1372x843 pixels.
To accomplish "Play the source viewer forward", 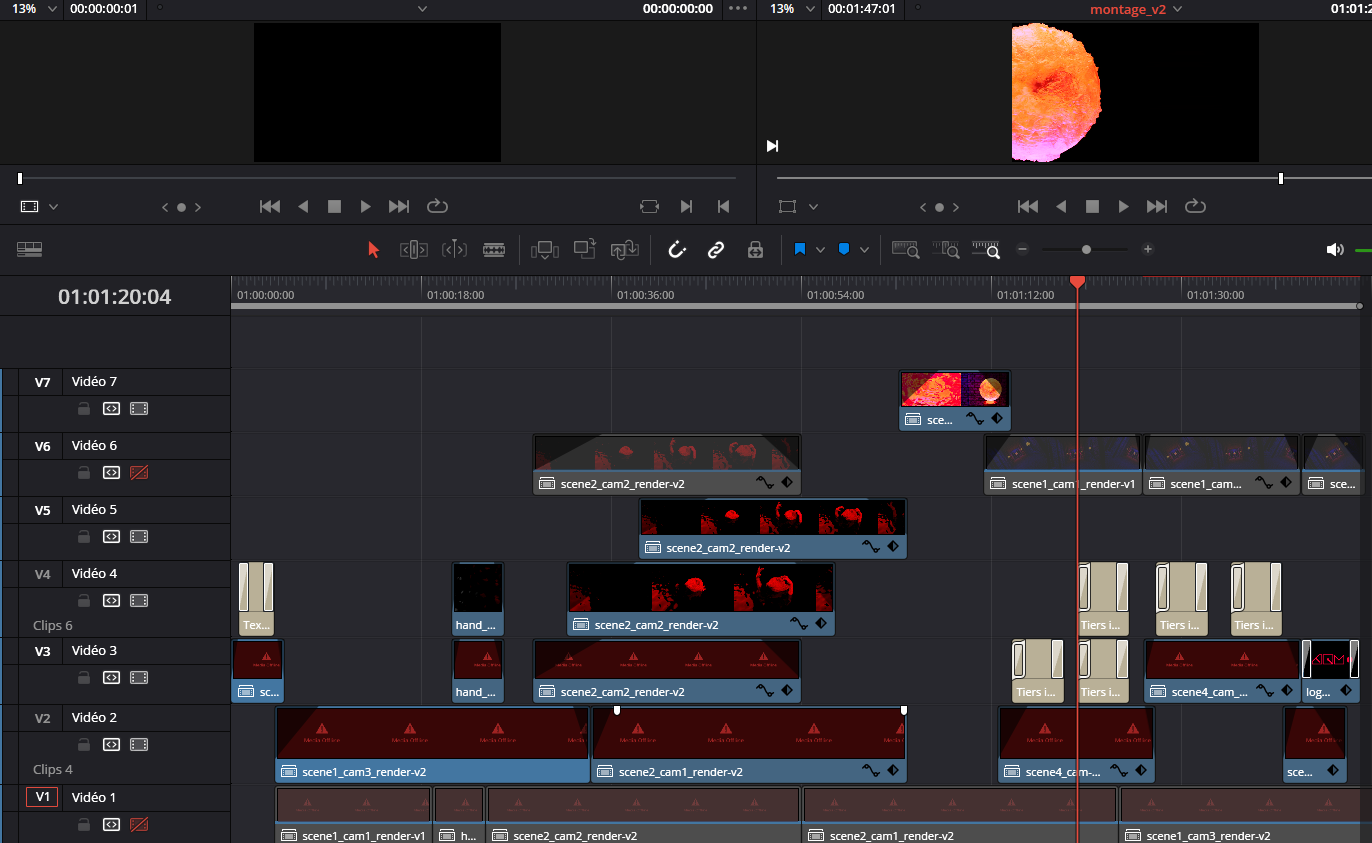I will 366,206.
